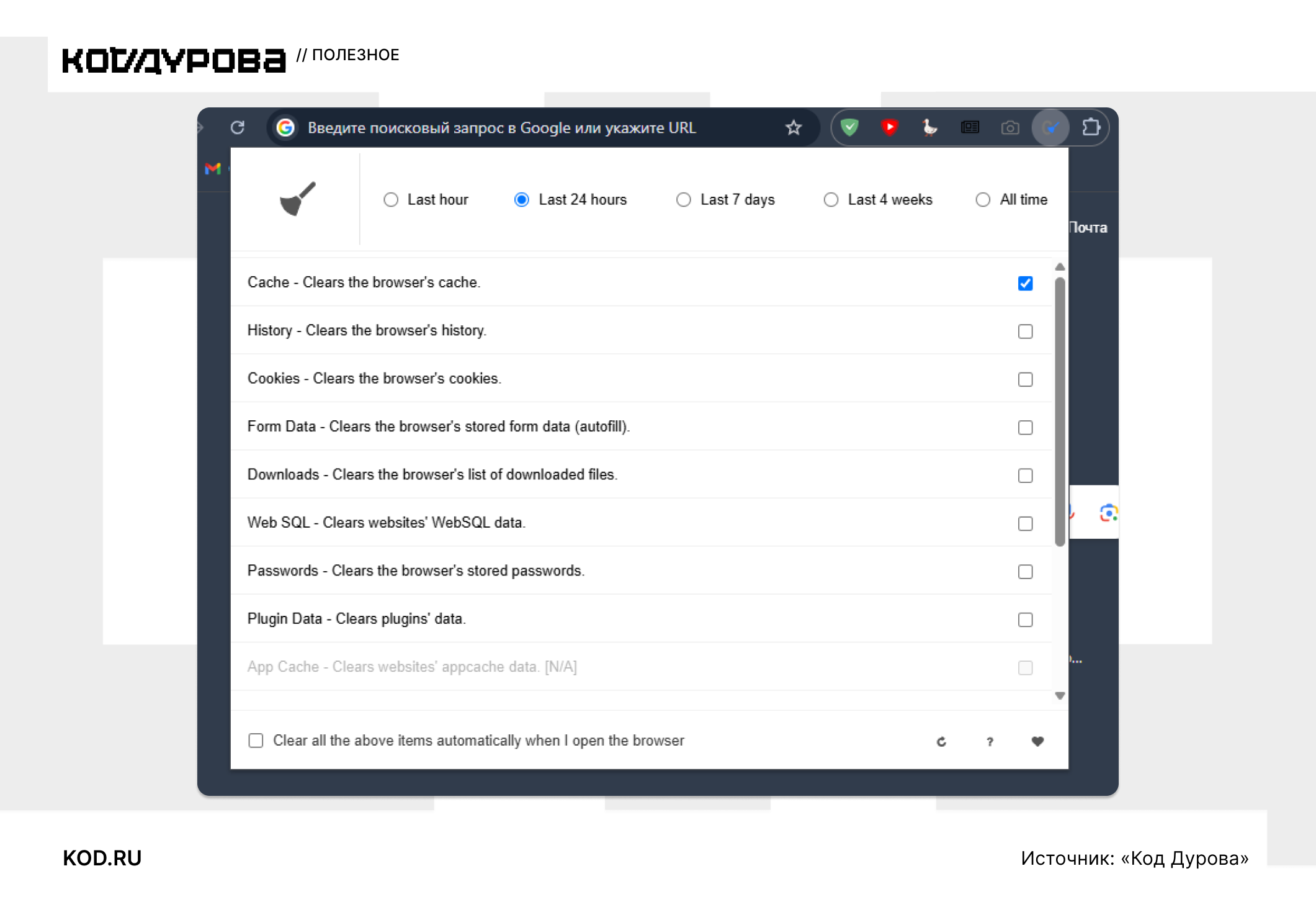Open the red shield play extension

pyautogui.click(x=890, y=128)
